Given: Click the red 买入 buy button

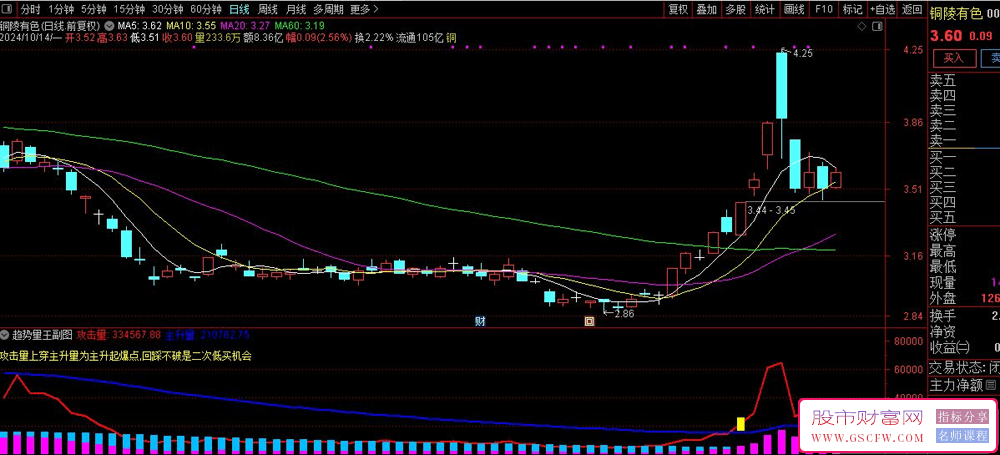Looking at the screenshot, I should pos(954,58).
